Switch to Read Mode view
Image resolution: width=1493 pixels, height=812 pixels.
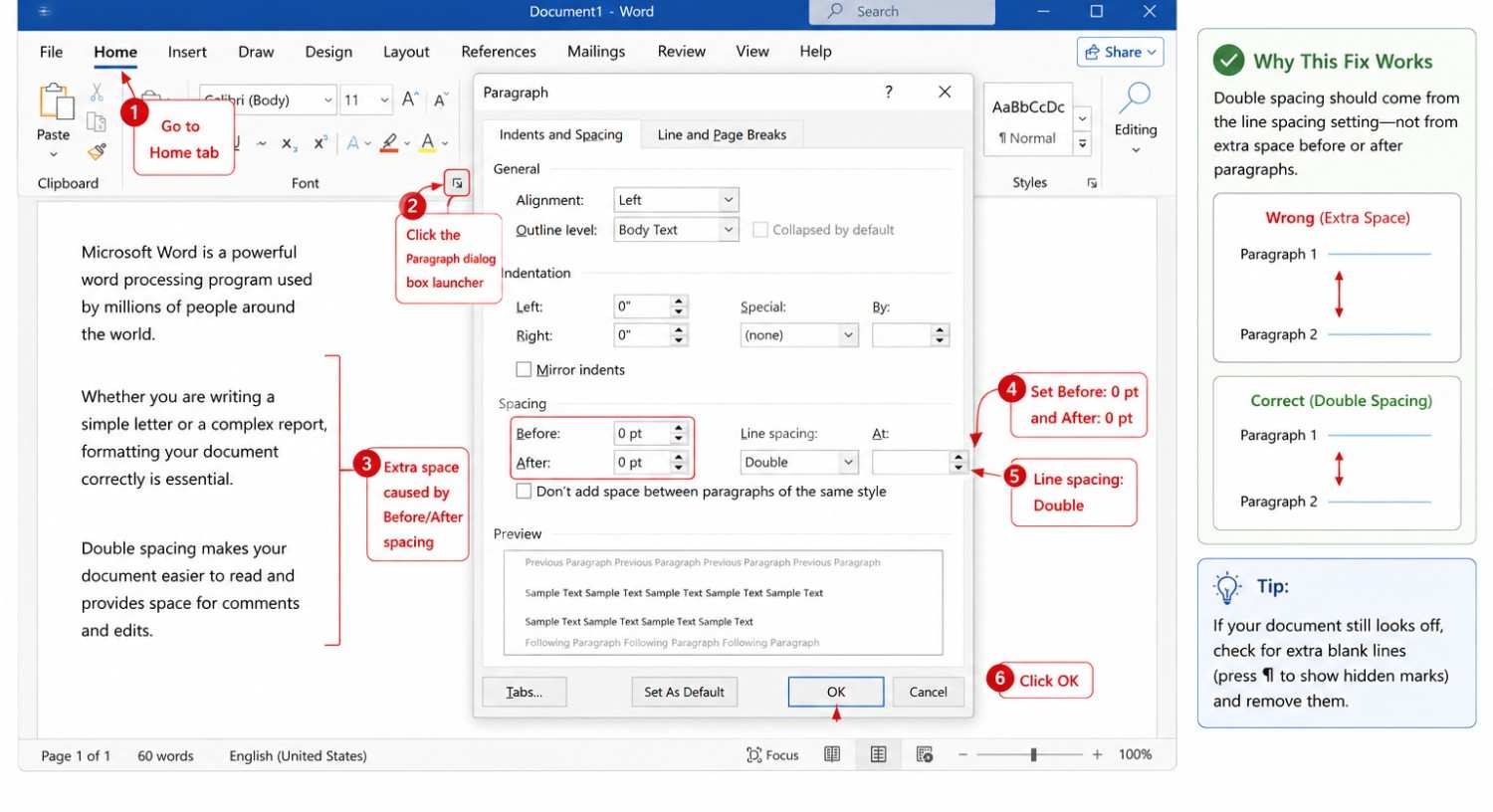coord(832,755)
